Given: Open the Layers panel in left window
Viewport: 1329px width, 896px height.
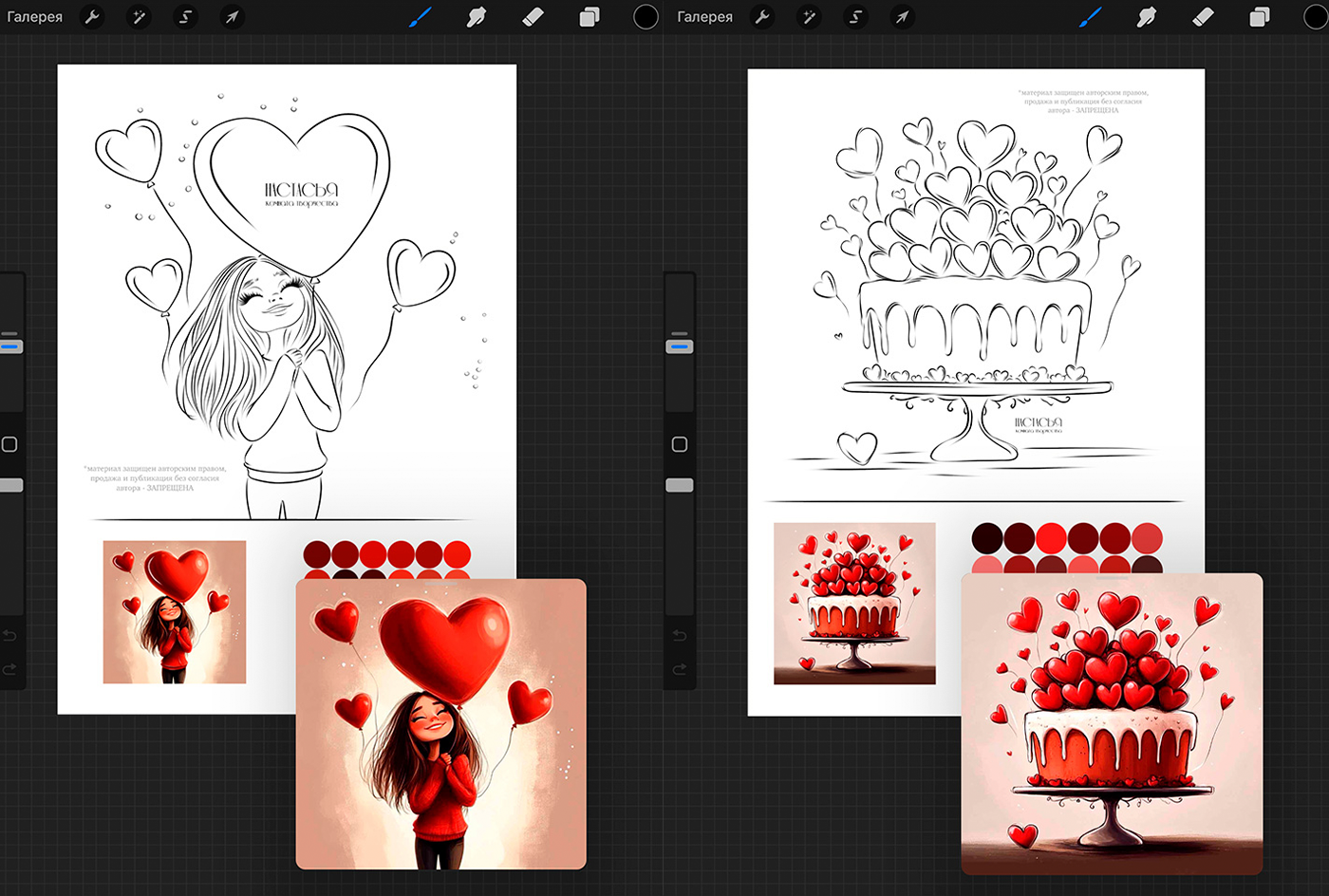Looking at the screenshot, I should point(590,17).
